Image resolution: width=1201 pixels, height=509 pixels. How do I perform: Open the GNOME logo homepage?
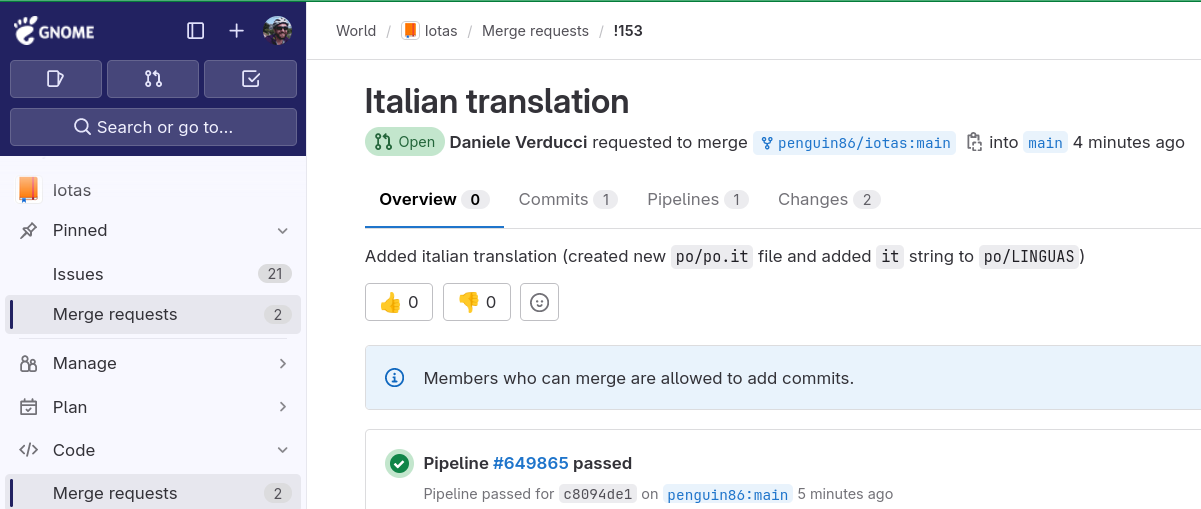pos(54,30)
